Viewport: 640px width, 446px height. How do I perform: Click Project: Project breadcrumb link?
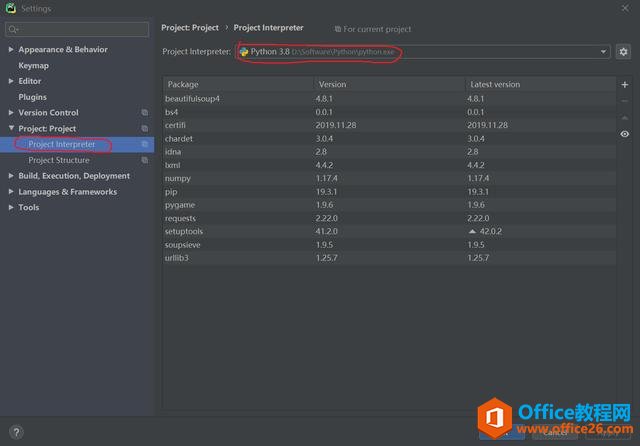pos(190,28)
